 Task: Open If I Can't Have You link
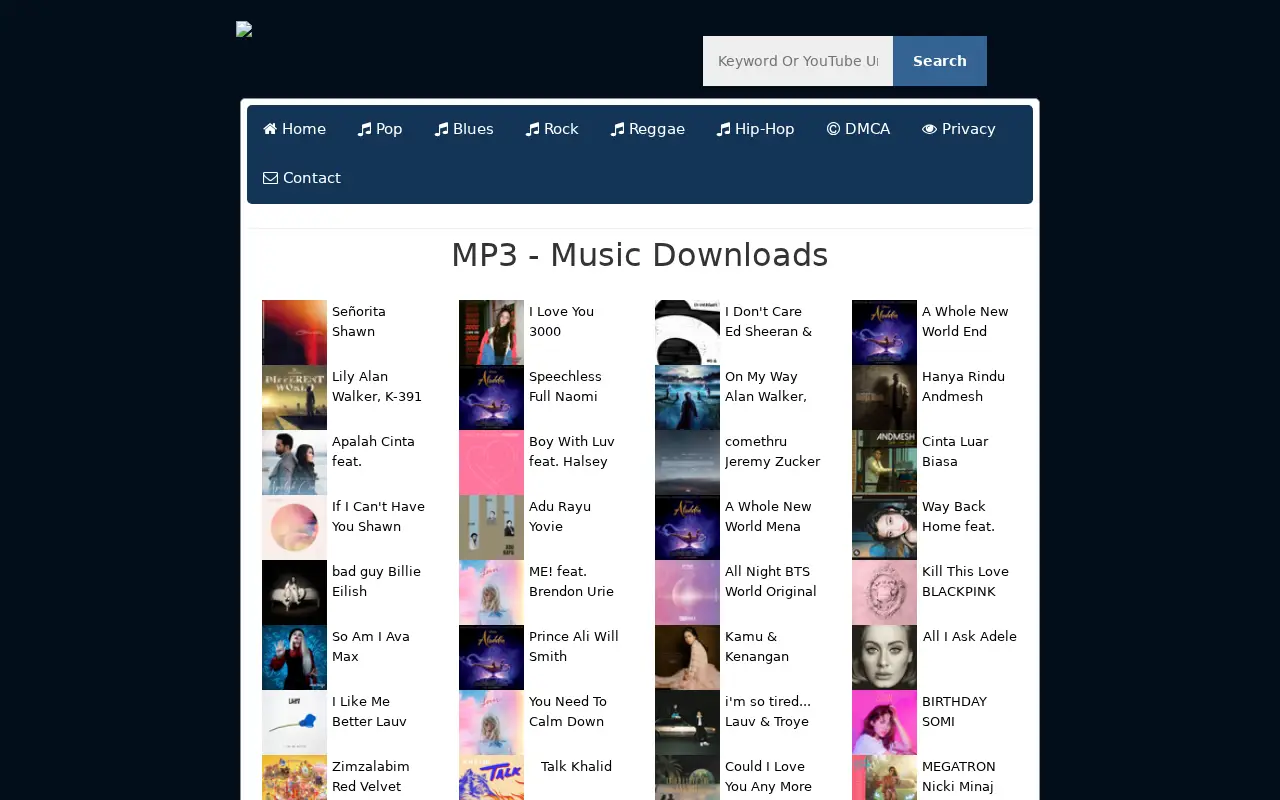pos(378,516)
